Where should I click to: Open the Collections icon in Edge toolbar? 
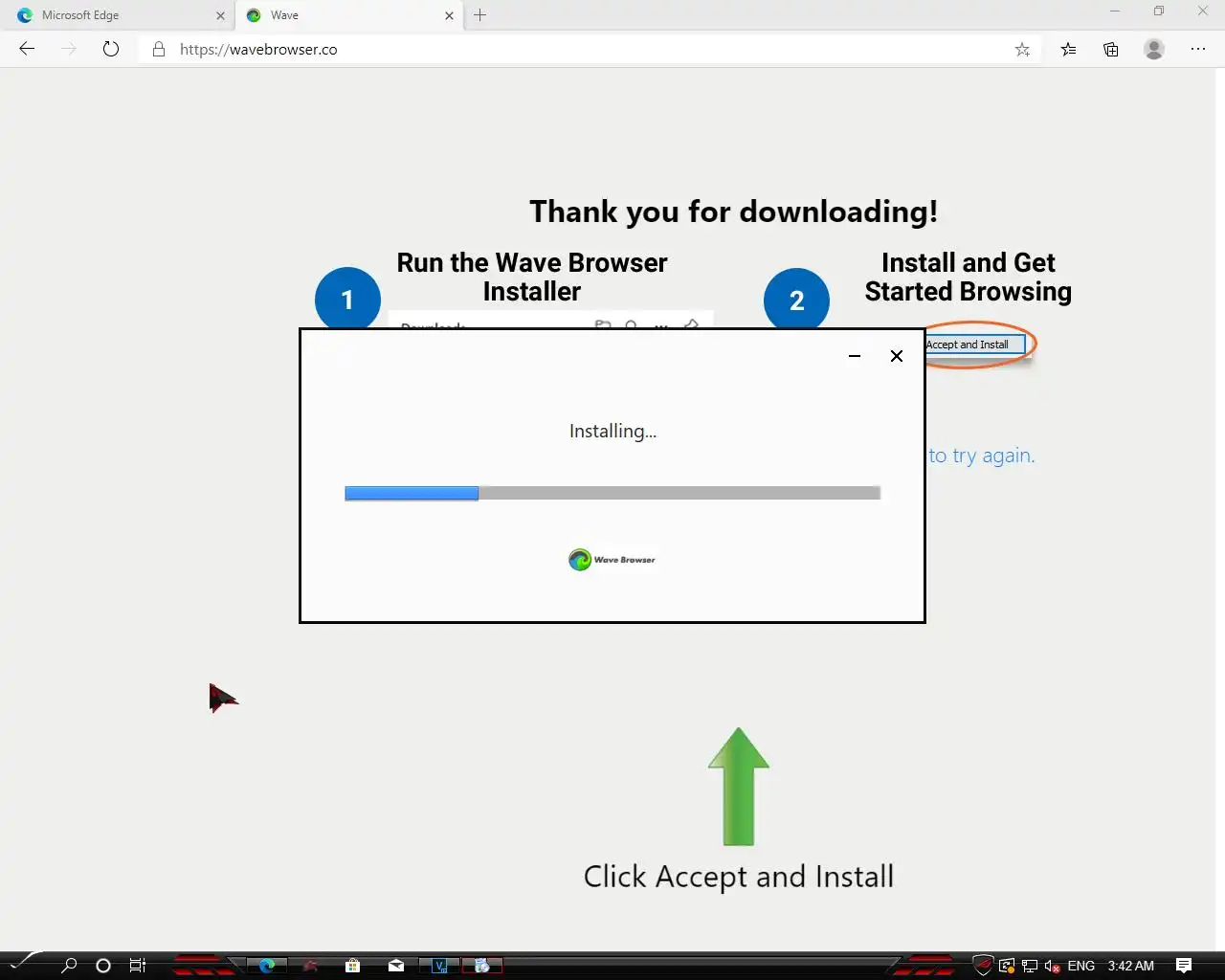tap(1111, 50)
